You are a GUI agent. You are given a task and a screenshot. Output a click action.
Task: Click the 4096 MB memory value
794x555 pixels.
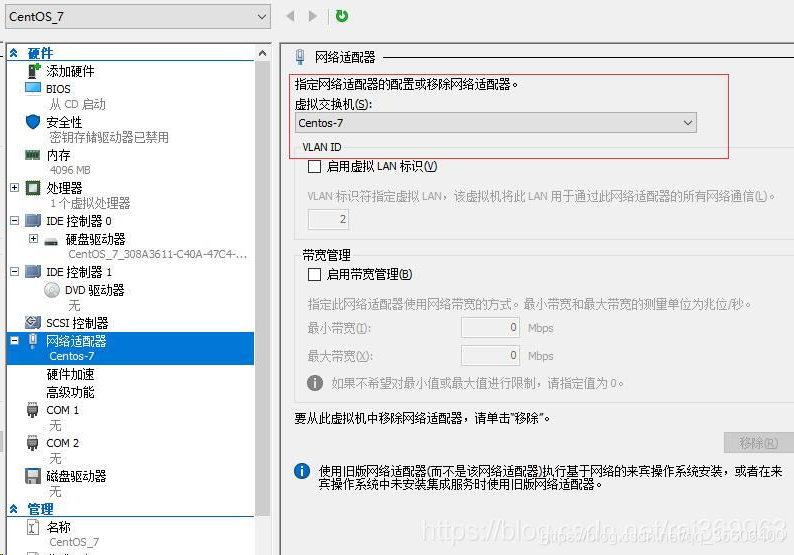(70, 170)
